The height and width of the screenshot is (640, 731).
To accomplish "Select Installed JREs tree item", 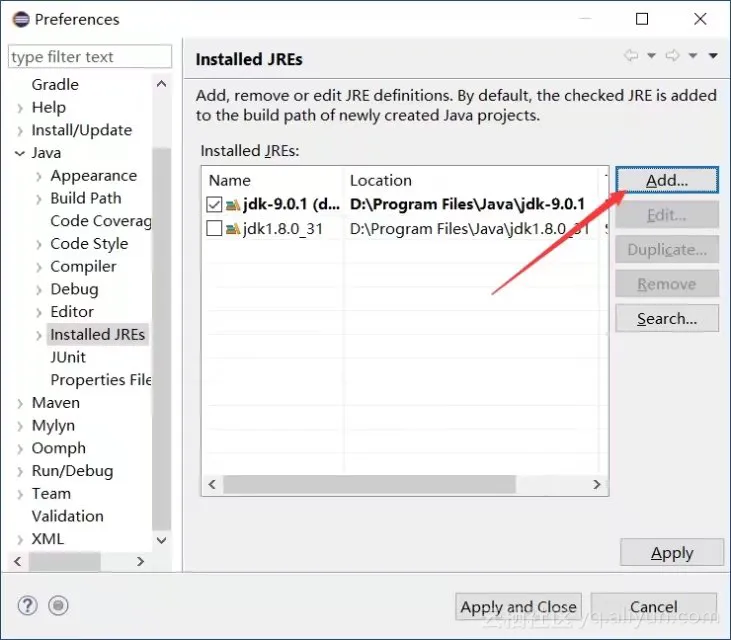I will [97, 335].
